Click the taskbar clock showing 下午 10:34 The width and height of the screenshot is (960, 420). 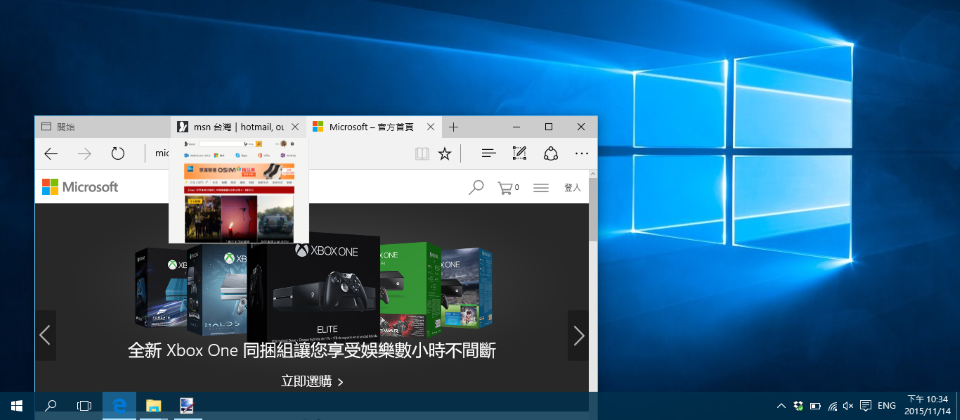pos(928,405)
